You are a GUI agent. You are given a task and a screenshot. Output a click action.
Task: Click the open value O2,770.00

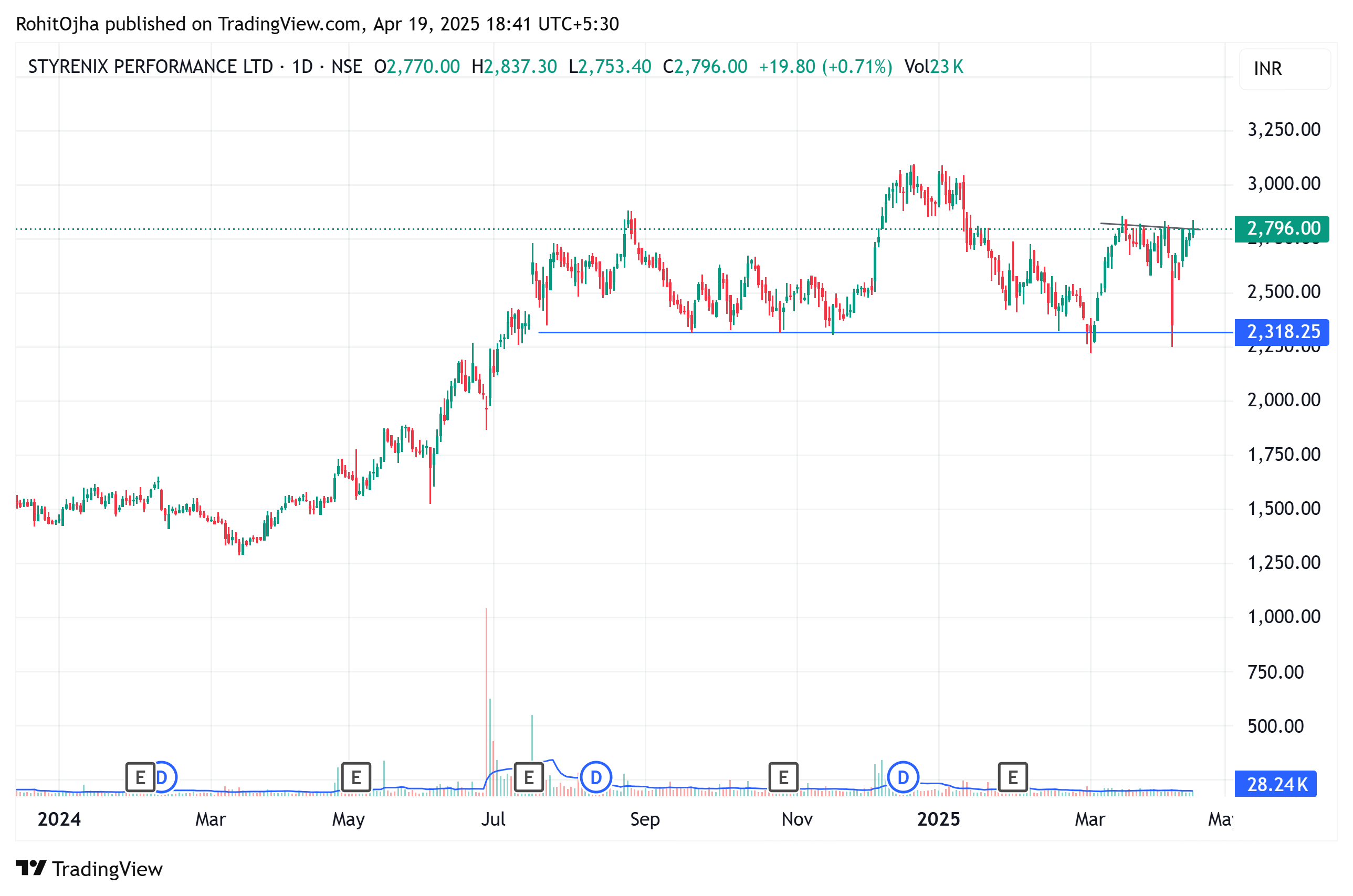[417, 67]
